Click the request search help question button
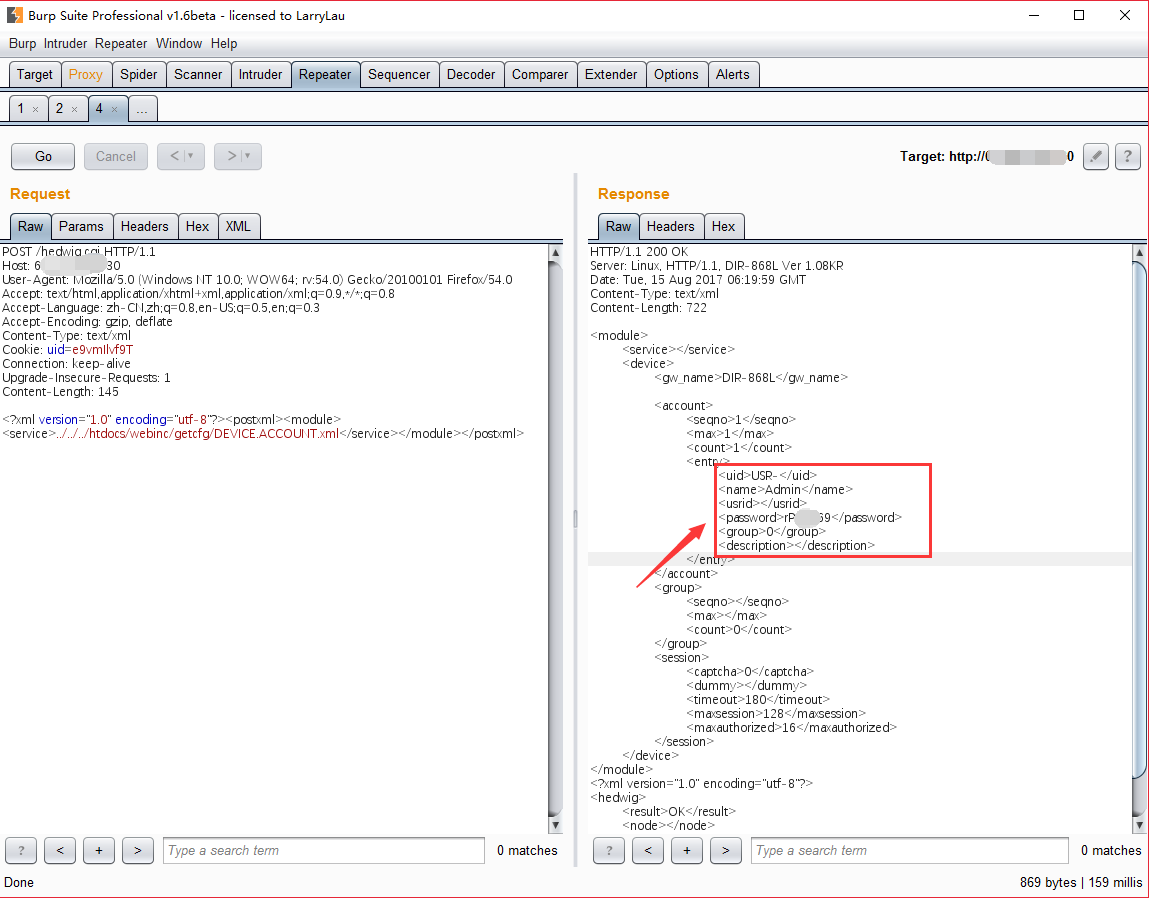Image resolution: width=1149 pixels, height=898 pixels. tap(21, 850)
